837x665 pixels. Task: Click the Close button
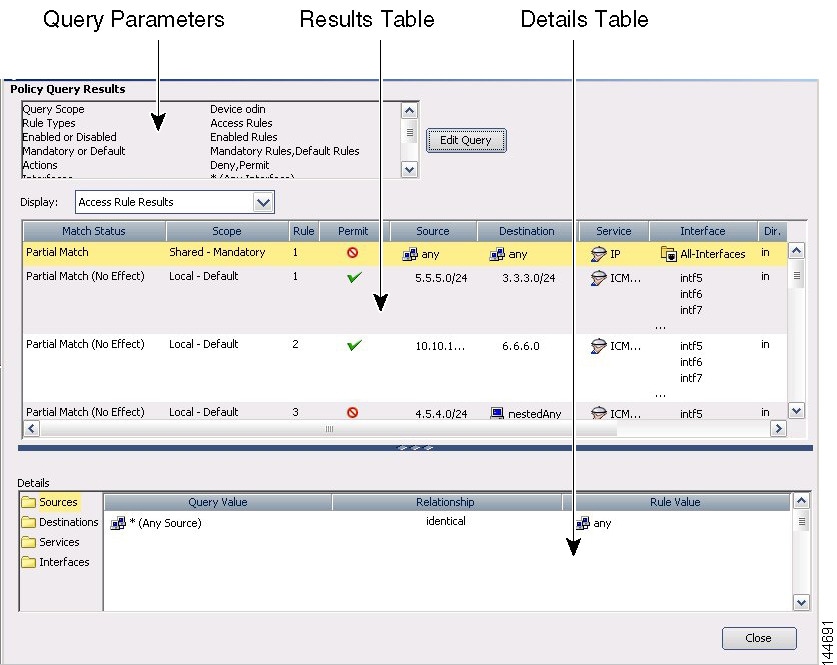click(x=759, y=638)
